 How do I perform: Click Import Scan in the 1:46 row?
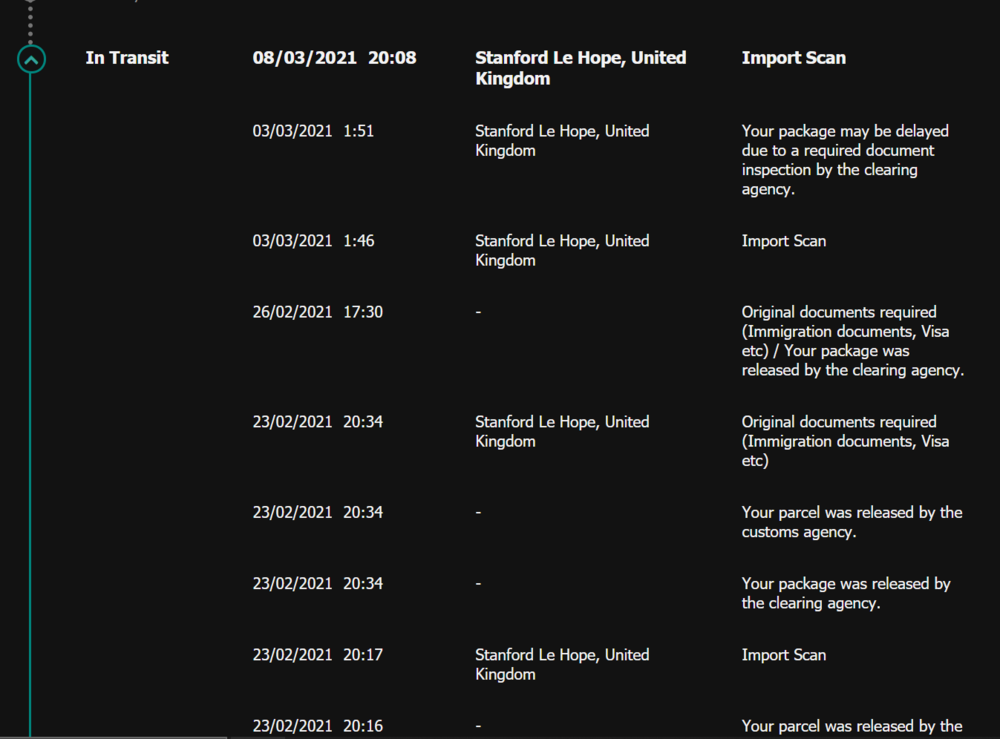pos(784,241)
